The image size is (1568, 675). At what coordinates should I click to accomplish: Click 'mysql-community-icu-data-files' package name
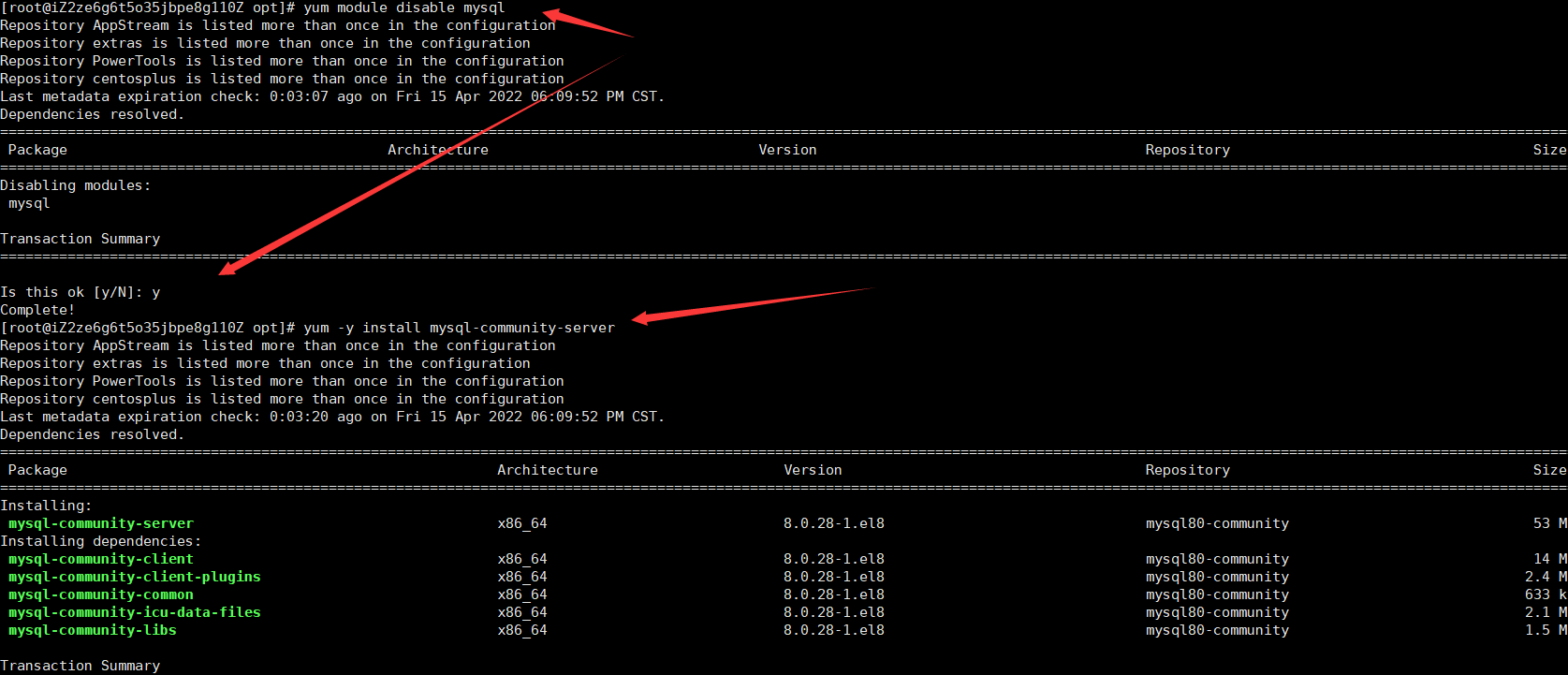[x=135, y=612]
